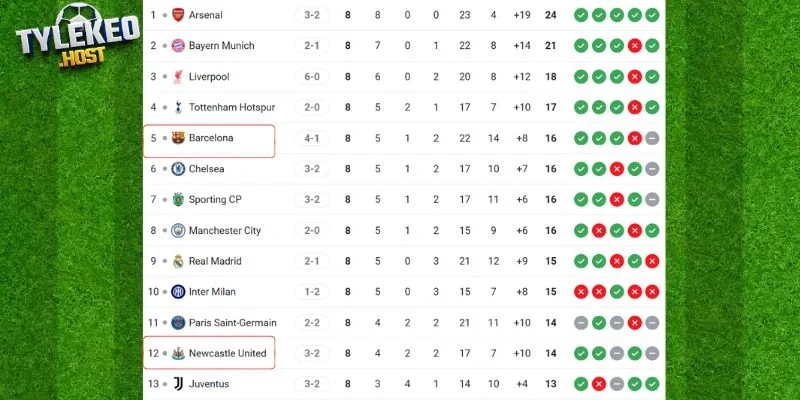Open the Paris Saint-Germain team link
This screenshot has width=800, height=400.
[232, 323]
